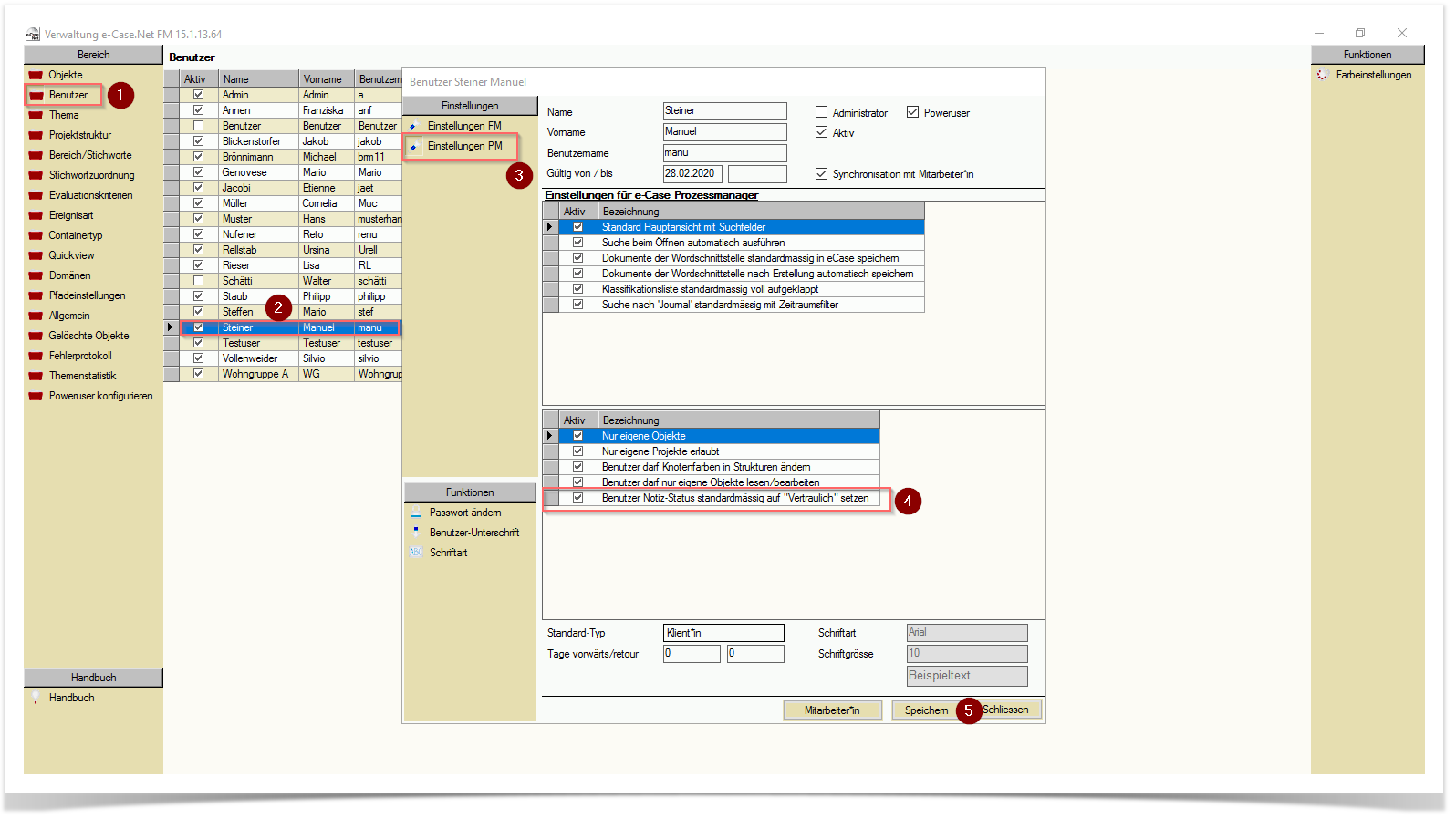The height and width of the screenshot is (819, 1456).
Task: Click the Quickview folder icon
Action: [36, 255]
